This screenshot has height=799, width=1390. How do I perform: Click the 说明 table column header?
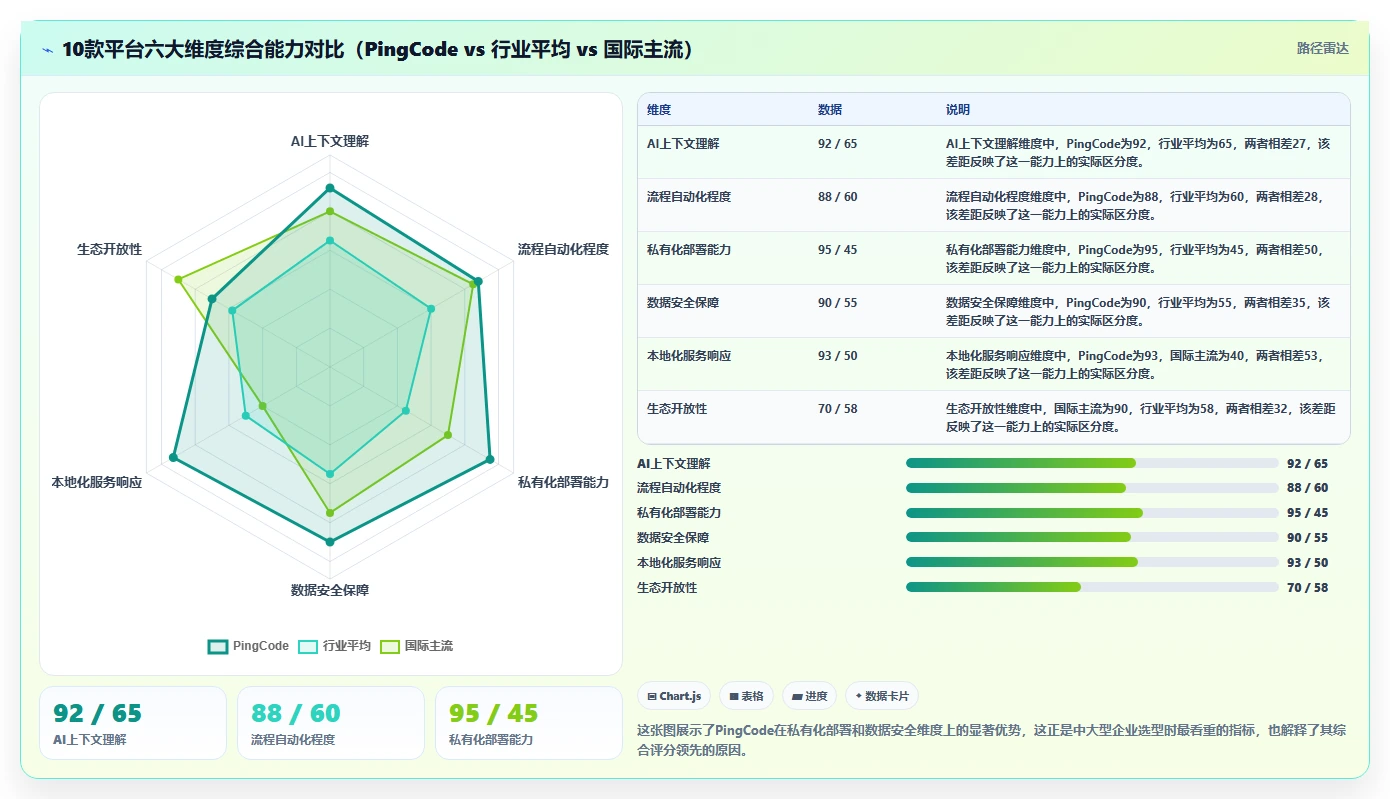click(958, 109)
